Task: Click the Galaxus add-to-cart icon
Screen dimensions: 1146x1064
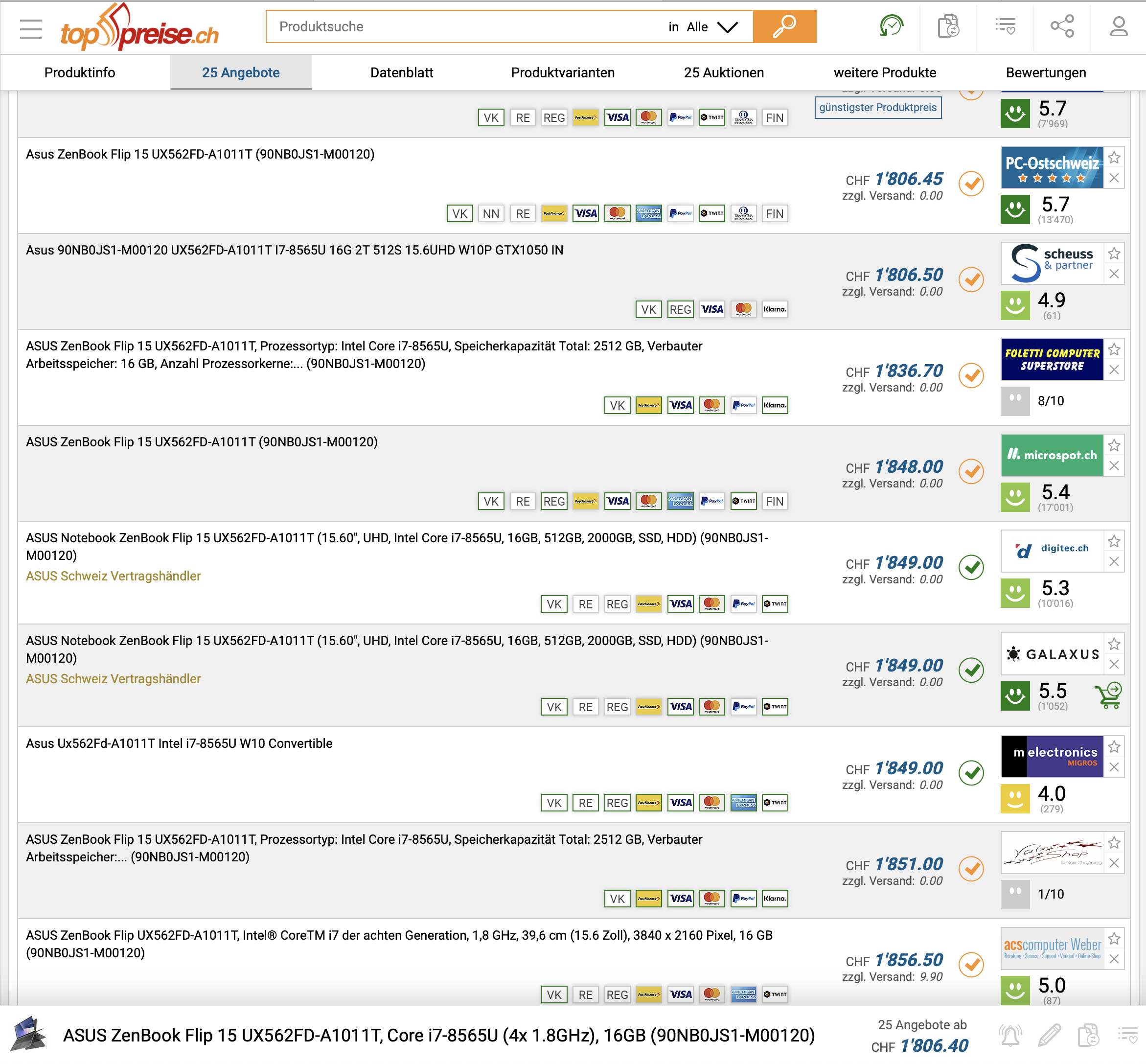Action: point(1109,695)
